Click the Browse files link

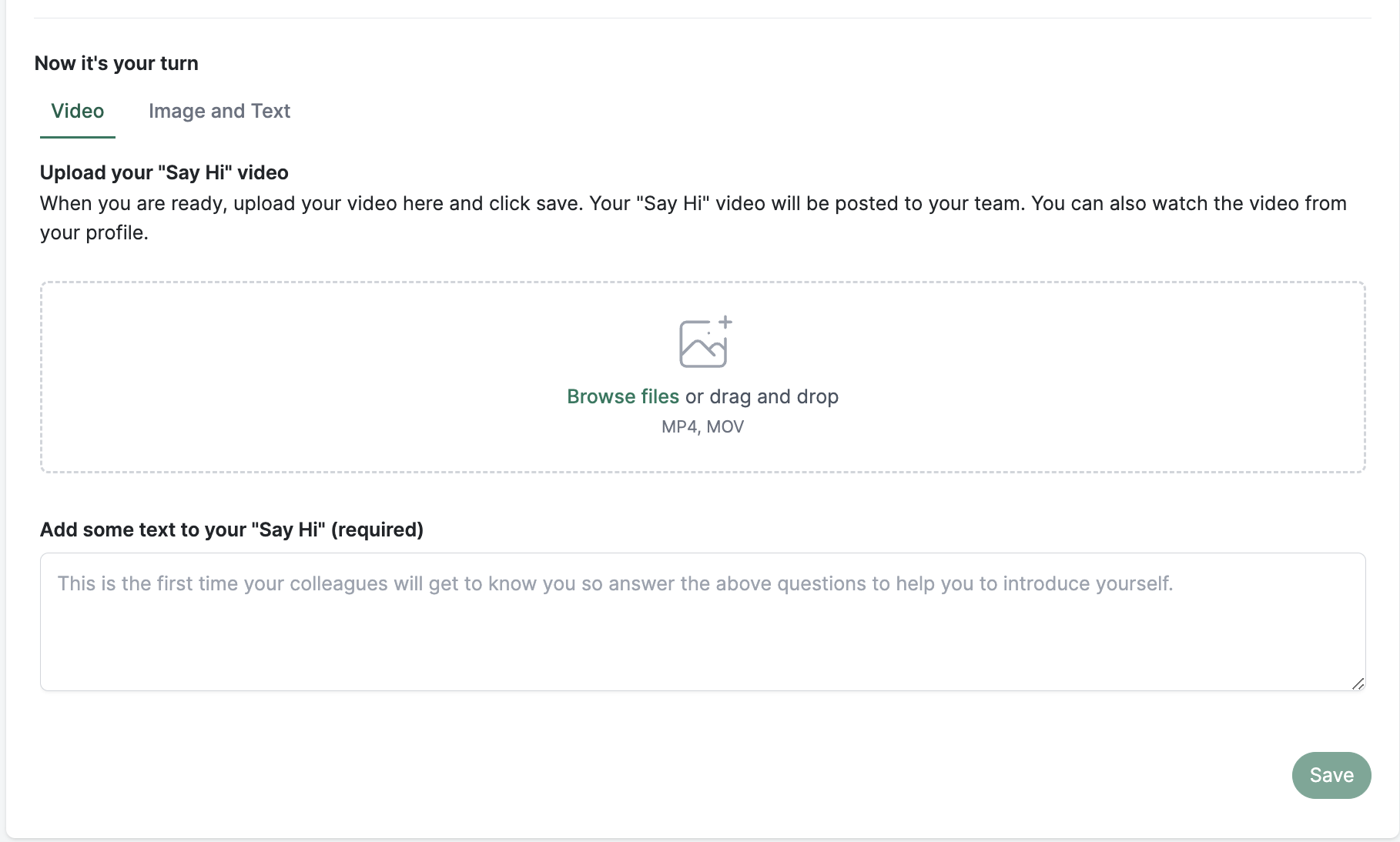coord(623,396)
